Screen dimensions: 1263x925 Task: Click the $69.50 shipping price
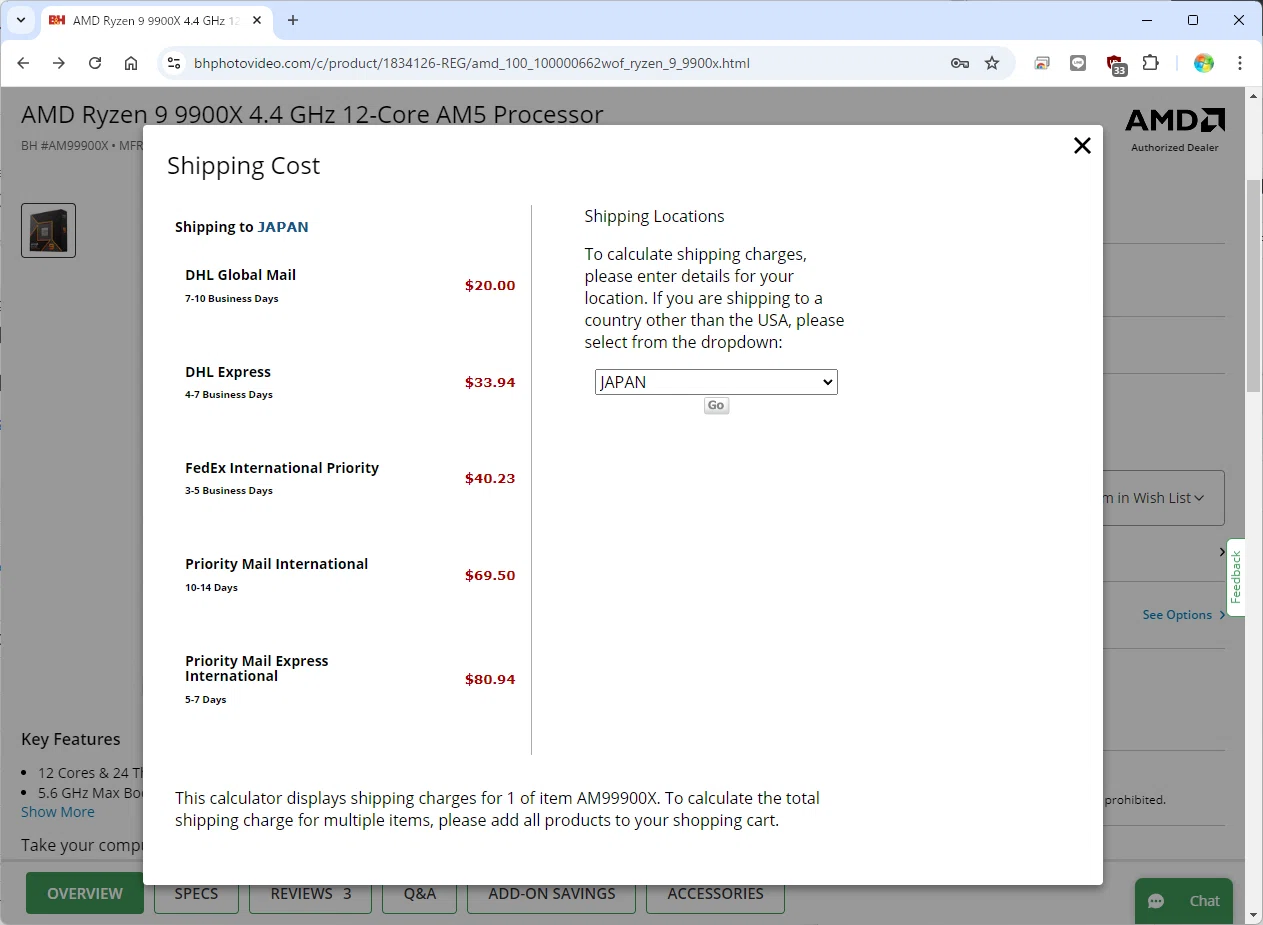(x=490, y=576)
